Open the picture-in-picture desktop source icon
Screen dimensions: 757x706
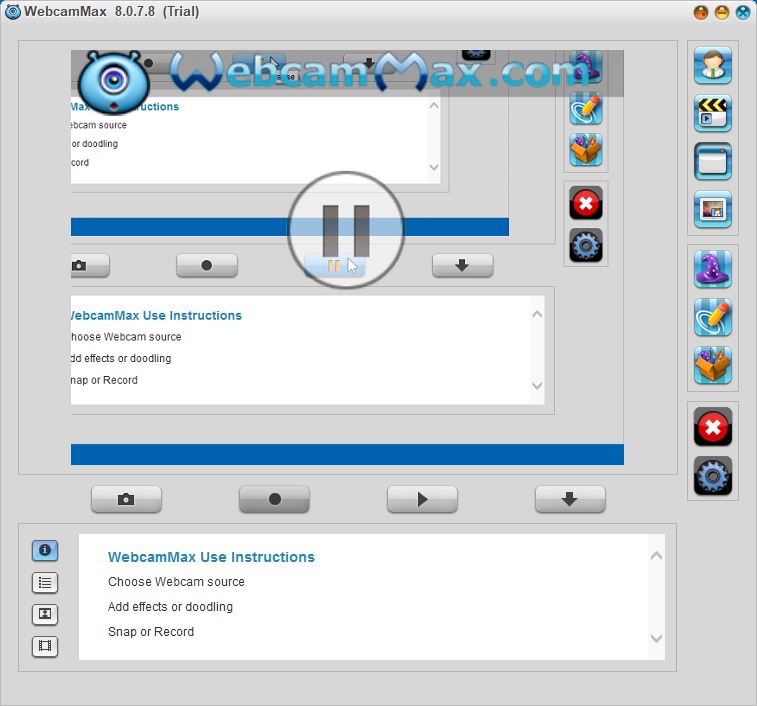coord(713,210)
